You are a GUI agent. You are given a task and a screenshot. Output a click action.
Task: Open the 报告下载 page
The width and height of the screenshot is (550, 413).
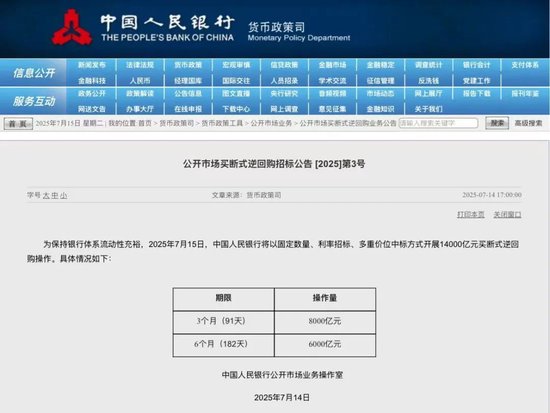[x=476, y=93]
